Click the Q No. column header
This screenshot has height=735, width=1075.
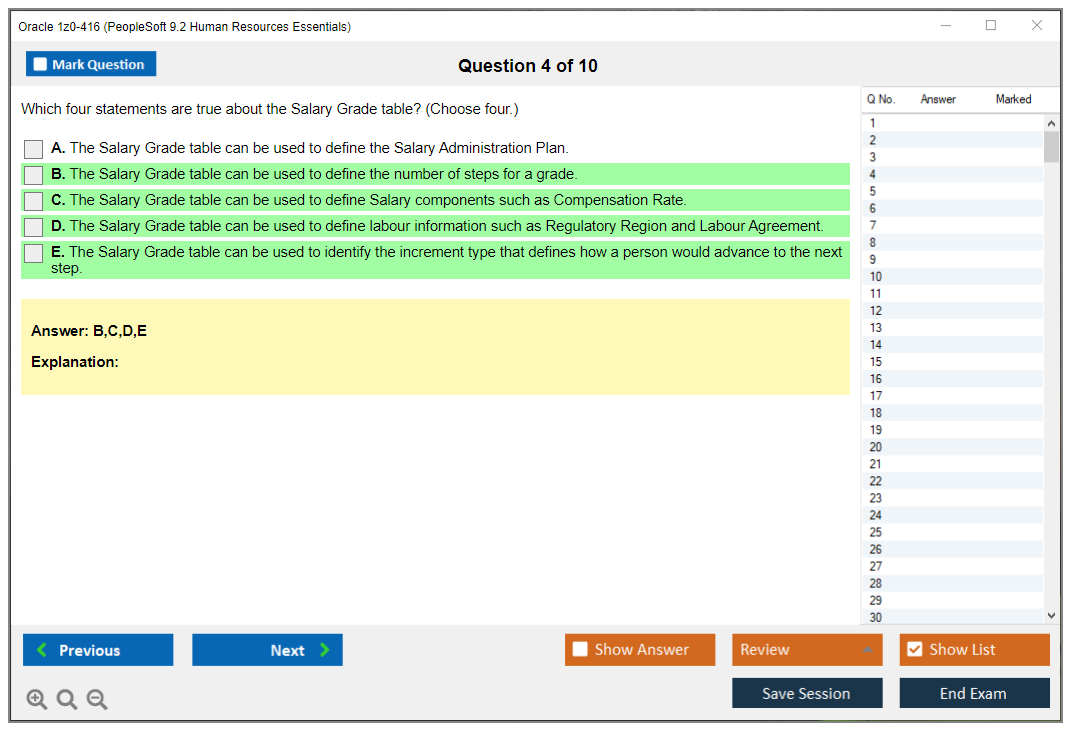tap(881, 99)
